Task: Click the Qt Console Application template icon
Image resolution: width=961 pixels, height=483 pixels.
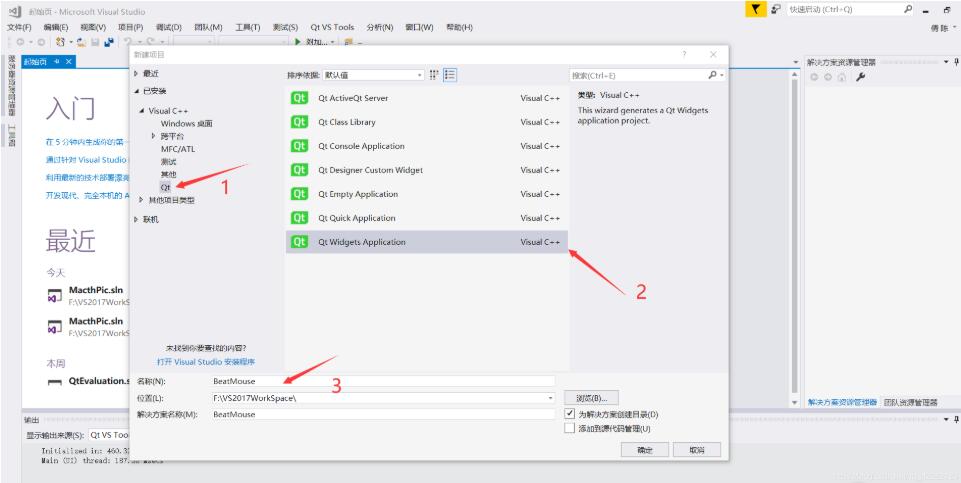Action: (299, 146)
